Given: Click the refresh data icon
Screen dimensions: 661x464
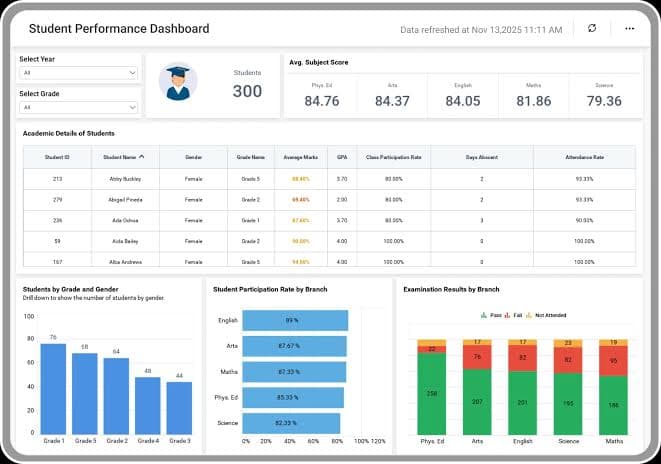Looking at the screenshot, I should (592, 28).
